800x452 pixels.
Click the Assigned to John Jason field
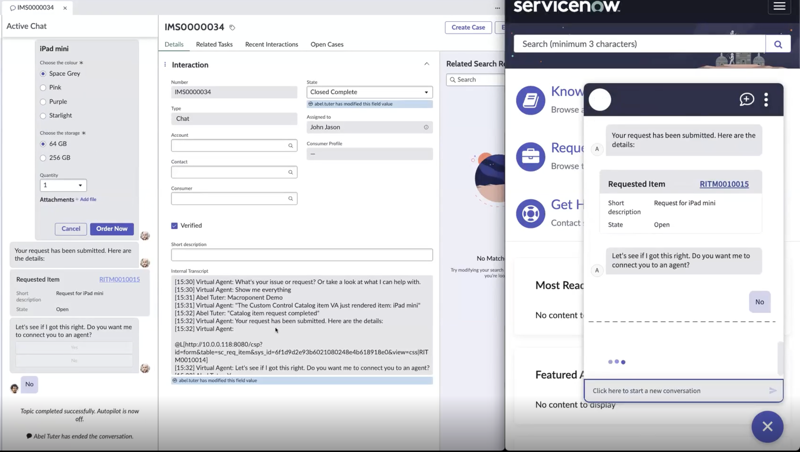tap(369, 127)
